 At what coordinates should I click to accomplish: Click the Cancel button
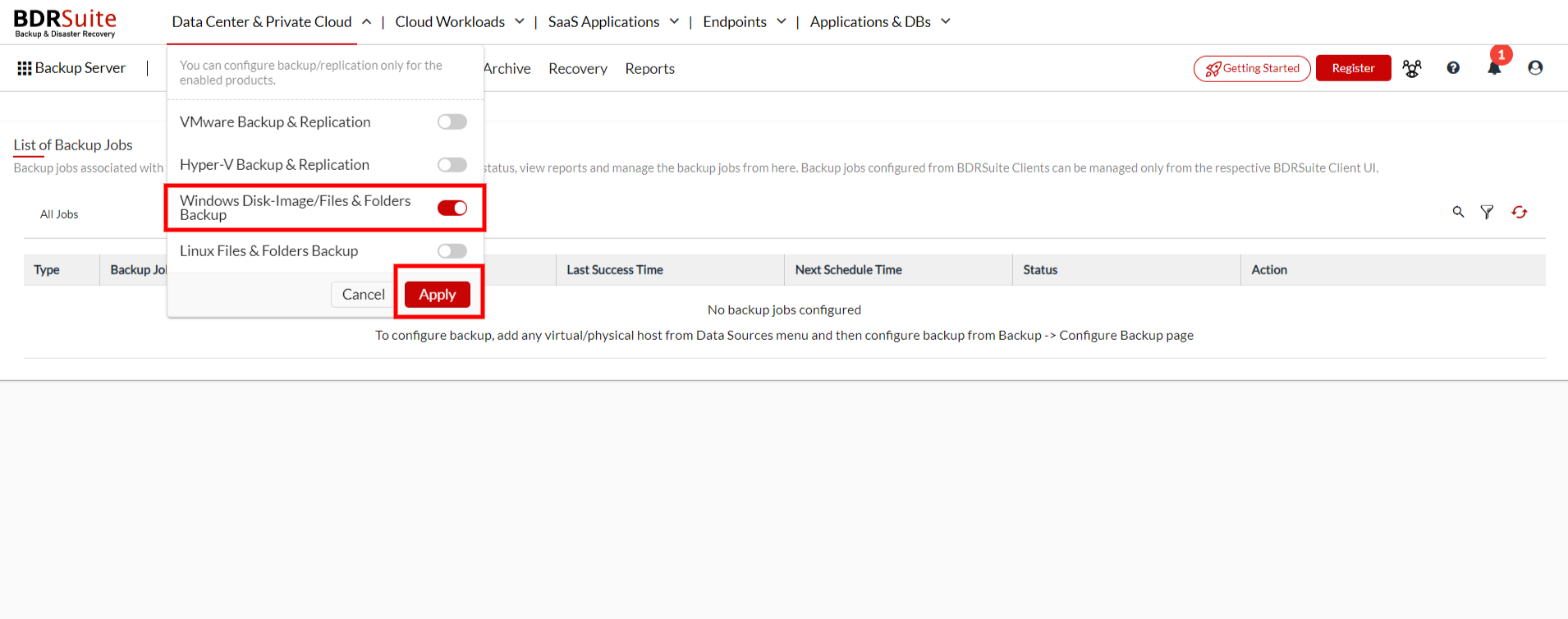click(363, 295)
